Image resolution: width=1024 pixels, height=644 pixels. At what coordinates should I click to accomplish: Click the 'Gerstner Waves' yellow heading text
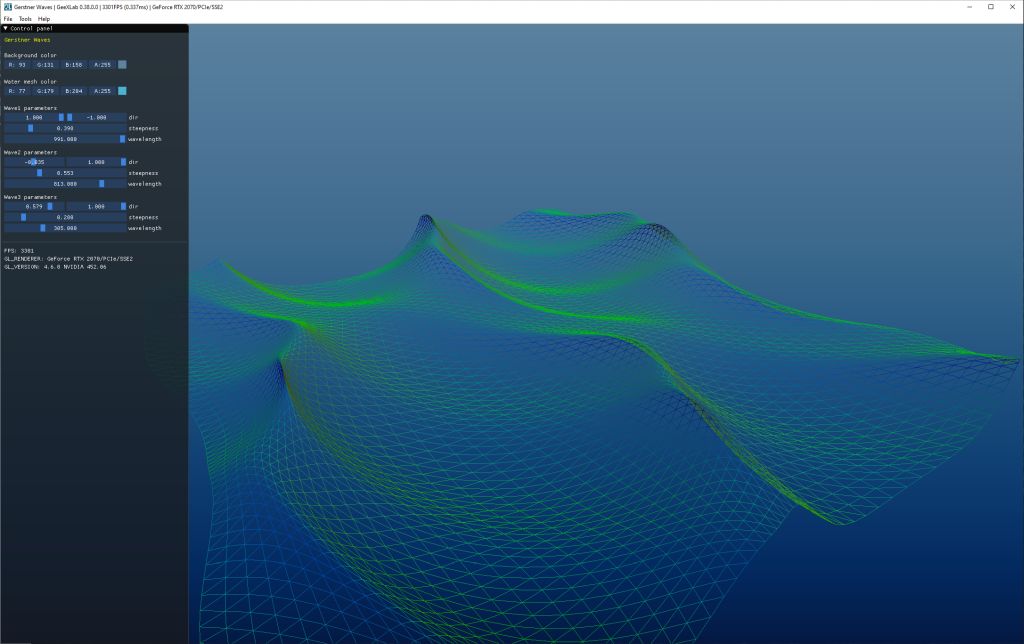click(27, 40)
